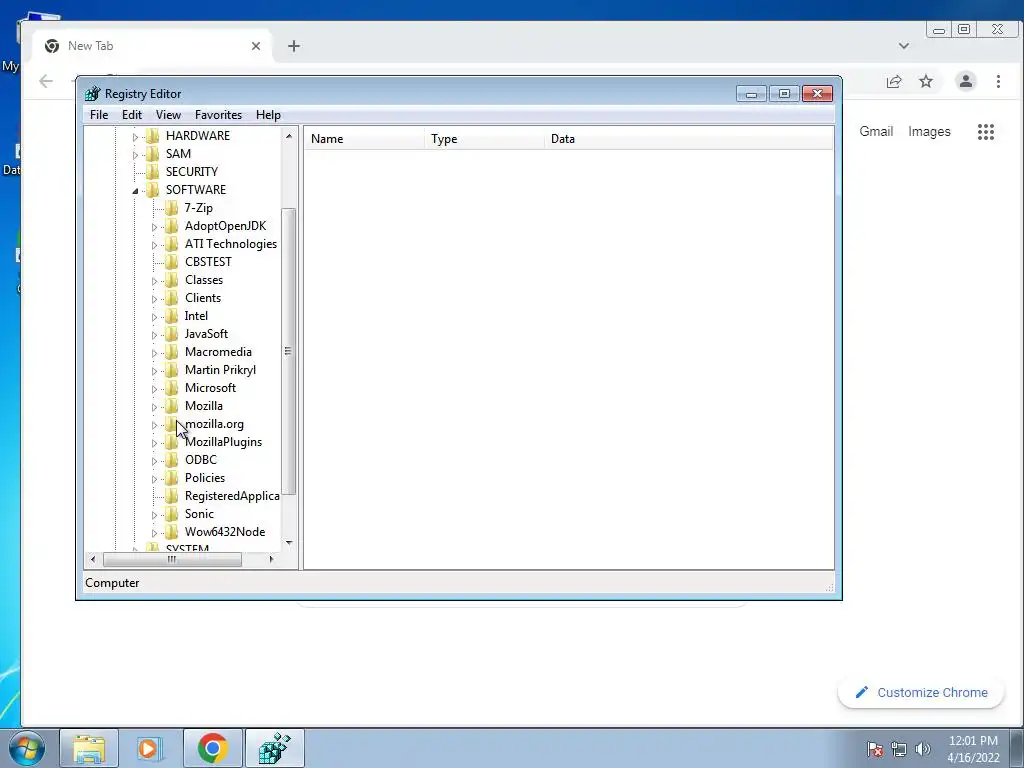This screenshot has height=768, width=1024.
Task: Click the taskbar clock showing 12:01 PM
Action: tap(973, 749)
